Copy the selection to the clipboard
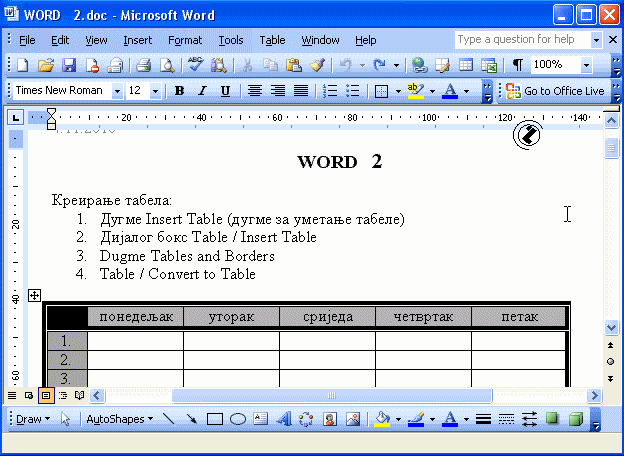Screen dimensions: 624x456 click(271, 65)
